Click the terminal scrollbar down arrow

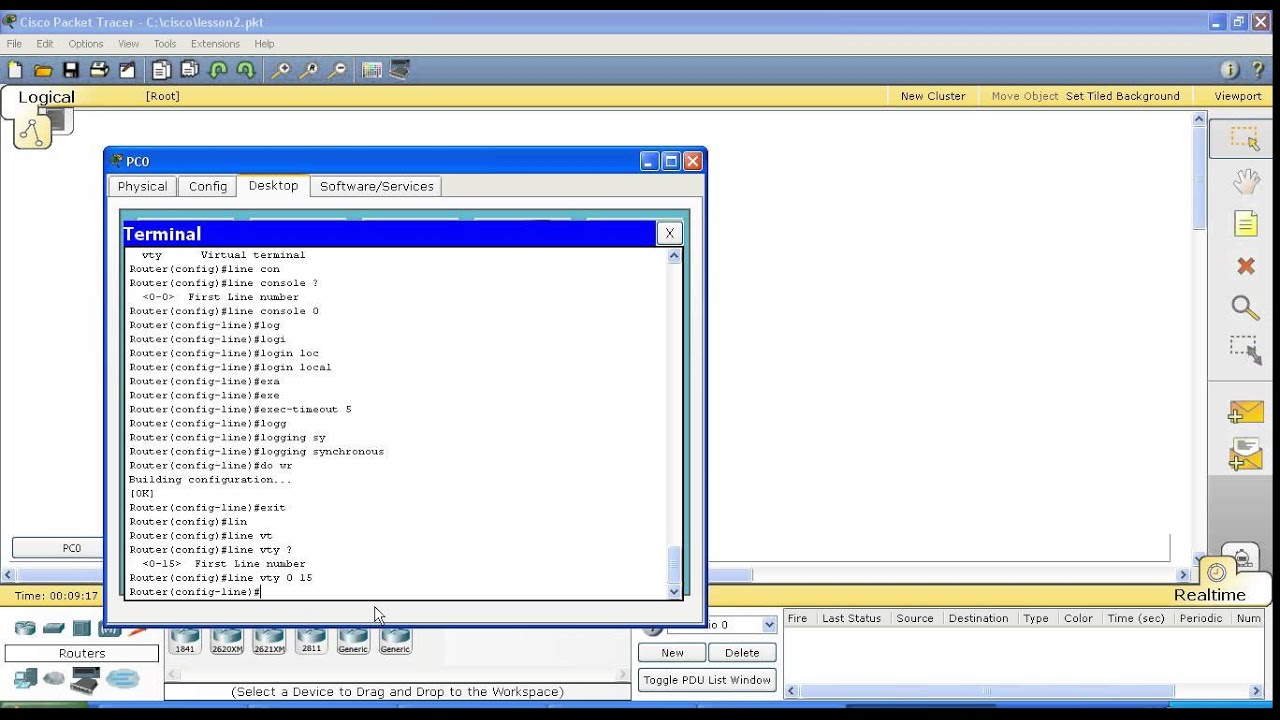coord(674,592)
